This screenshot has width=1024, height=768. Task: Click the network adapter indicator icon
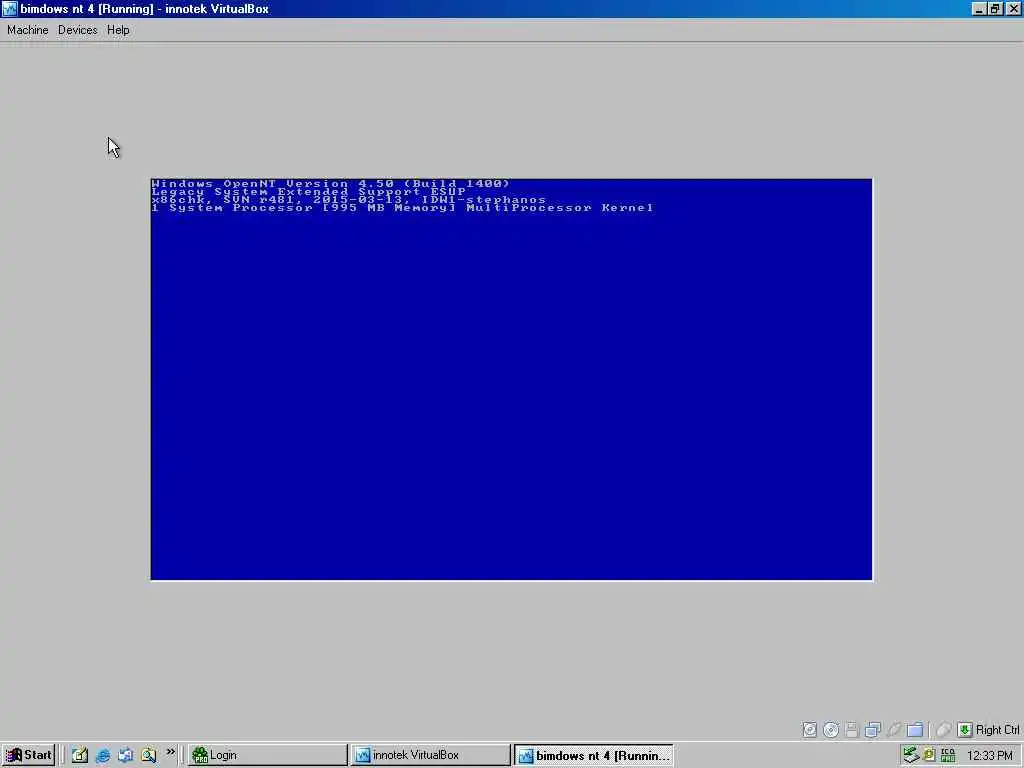tap(872, 729)
